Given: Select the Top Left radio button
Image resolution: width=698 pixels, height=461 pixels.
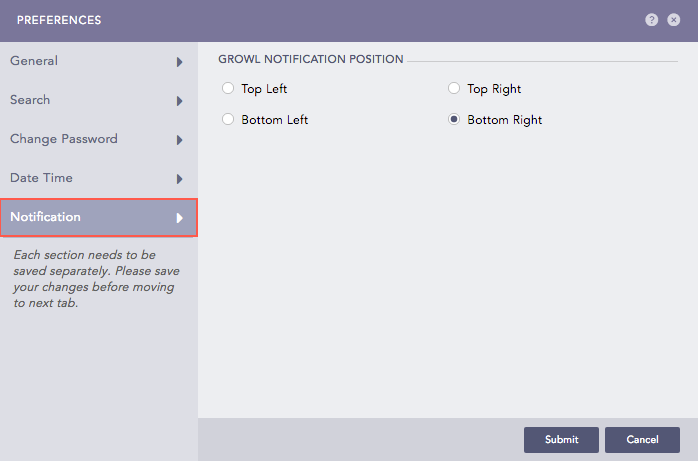Looking at the screenshot, I should [228, 89].
